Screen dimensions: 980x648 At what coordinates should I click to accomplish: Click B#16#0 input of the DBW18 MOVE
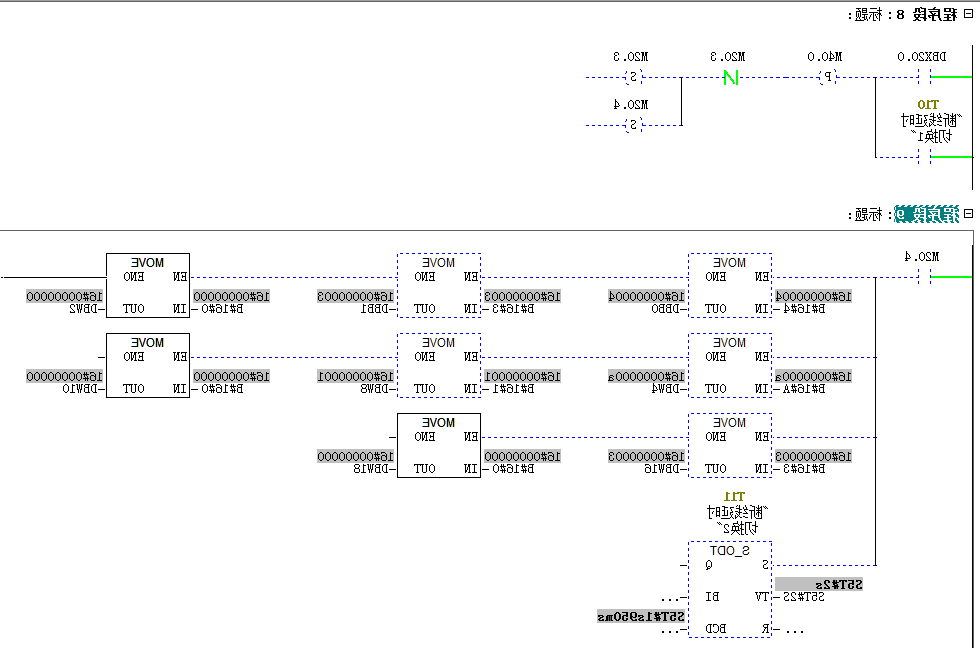513,469
